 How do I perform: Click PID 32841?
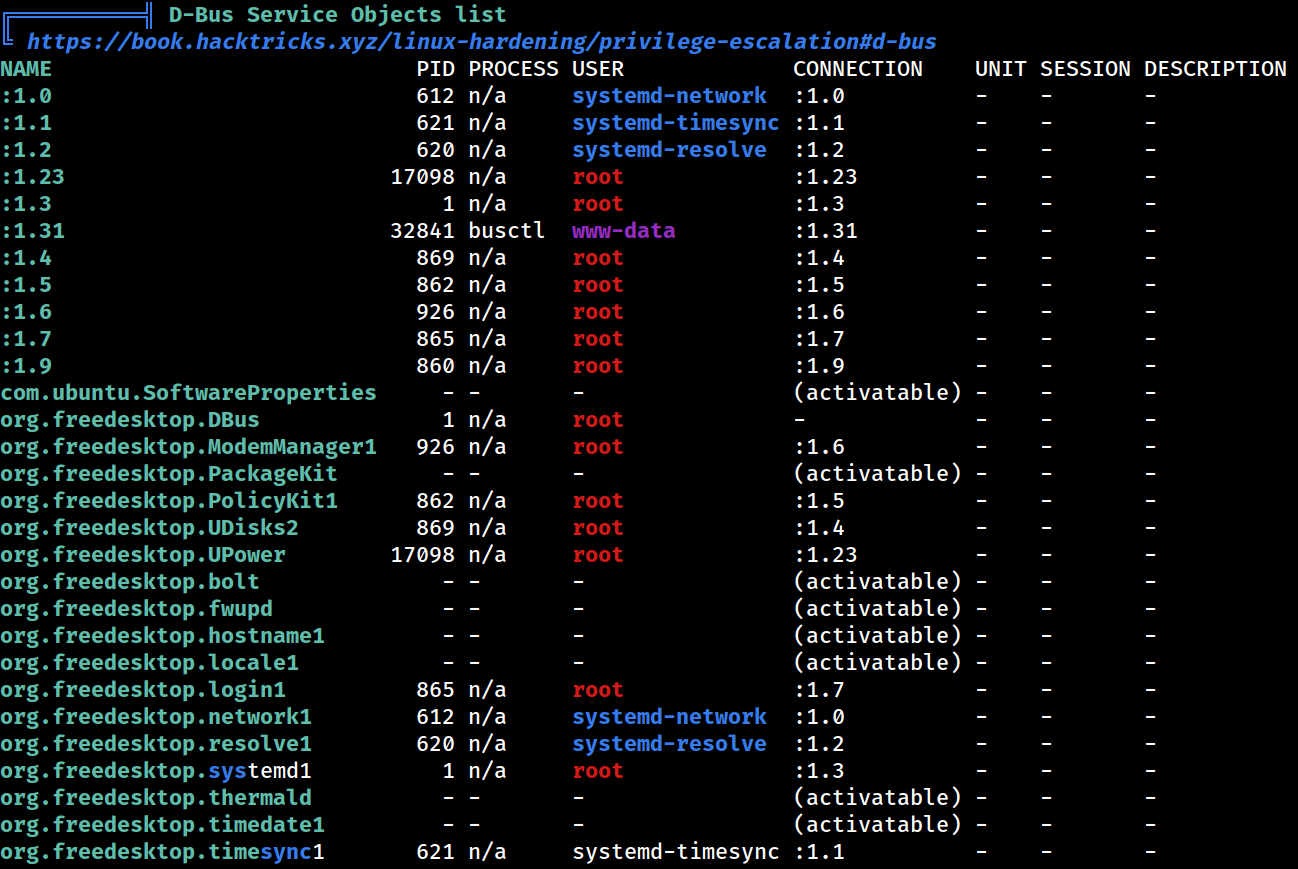point(423,231)
